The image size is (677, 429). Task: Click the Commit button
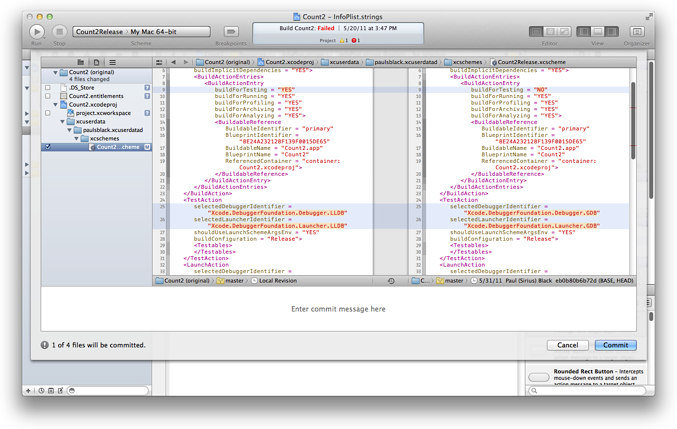(x=615, y=345)
